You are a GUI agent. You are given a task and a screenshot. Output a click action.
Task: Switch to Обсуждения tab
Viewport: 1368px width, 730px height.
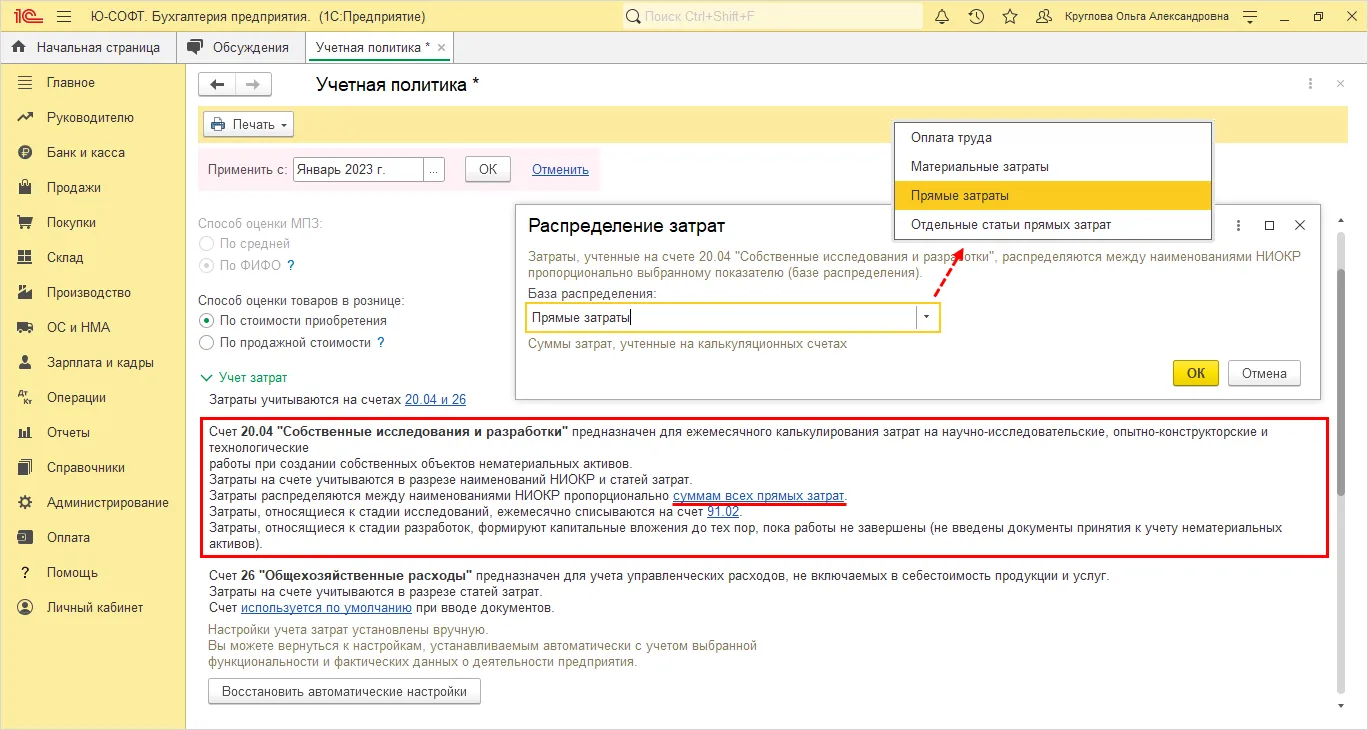click(x=240, y=48)
